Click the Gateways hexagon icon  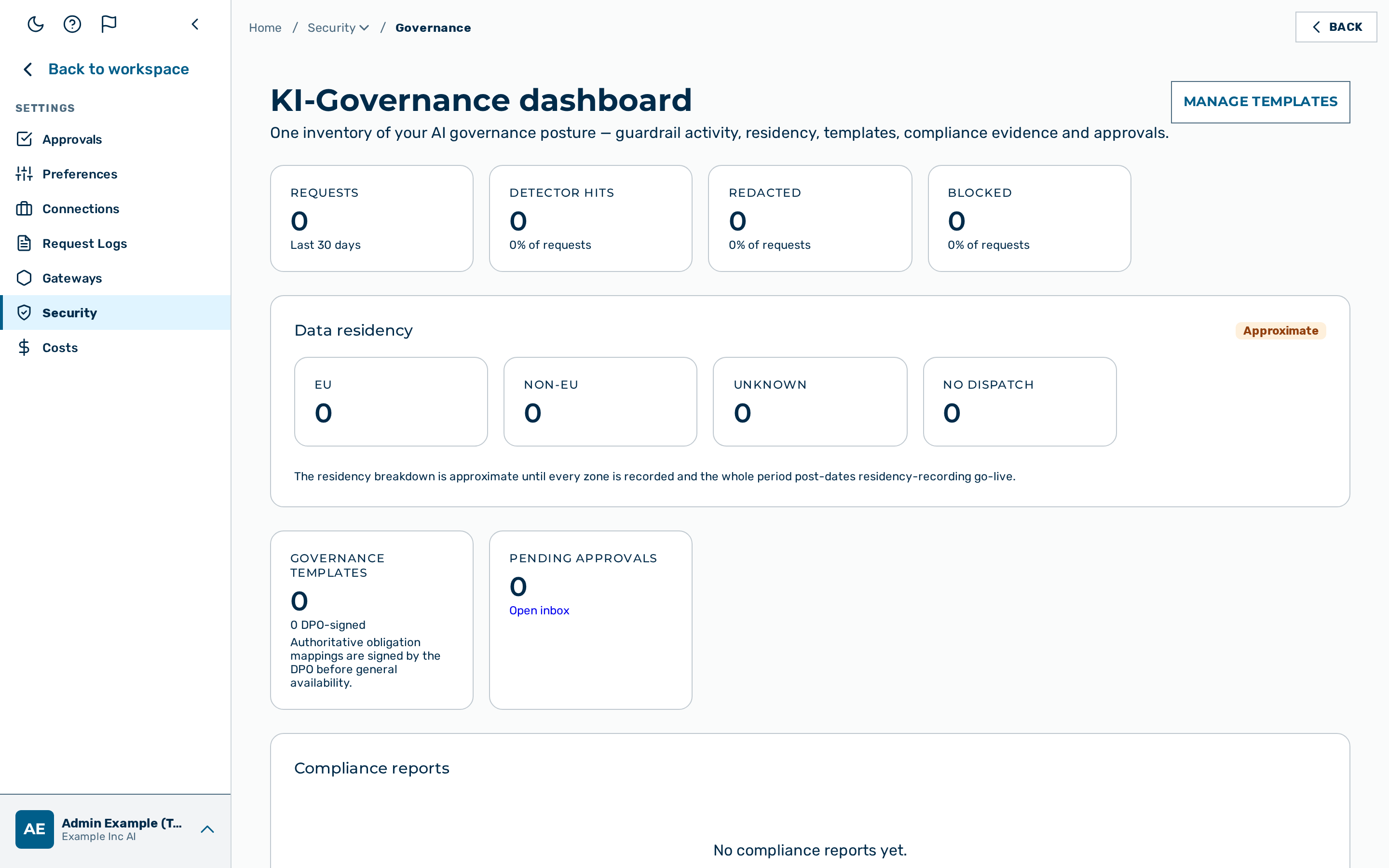(x=24, y=278)
